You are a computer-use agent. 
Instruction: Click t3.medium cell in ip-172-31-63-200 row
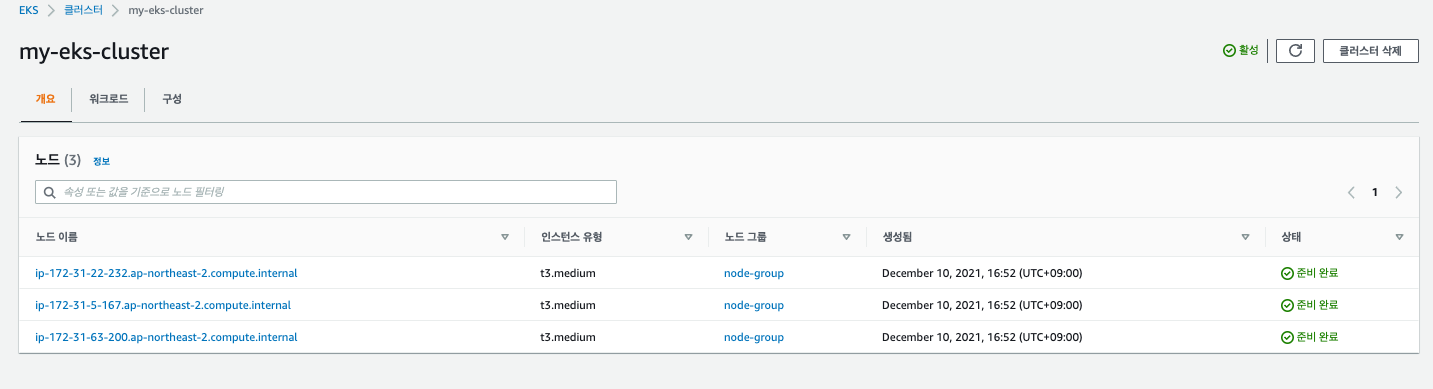point(567,337)
